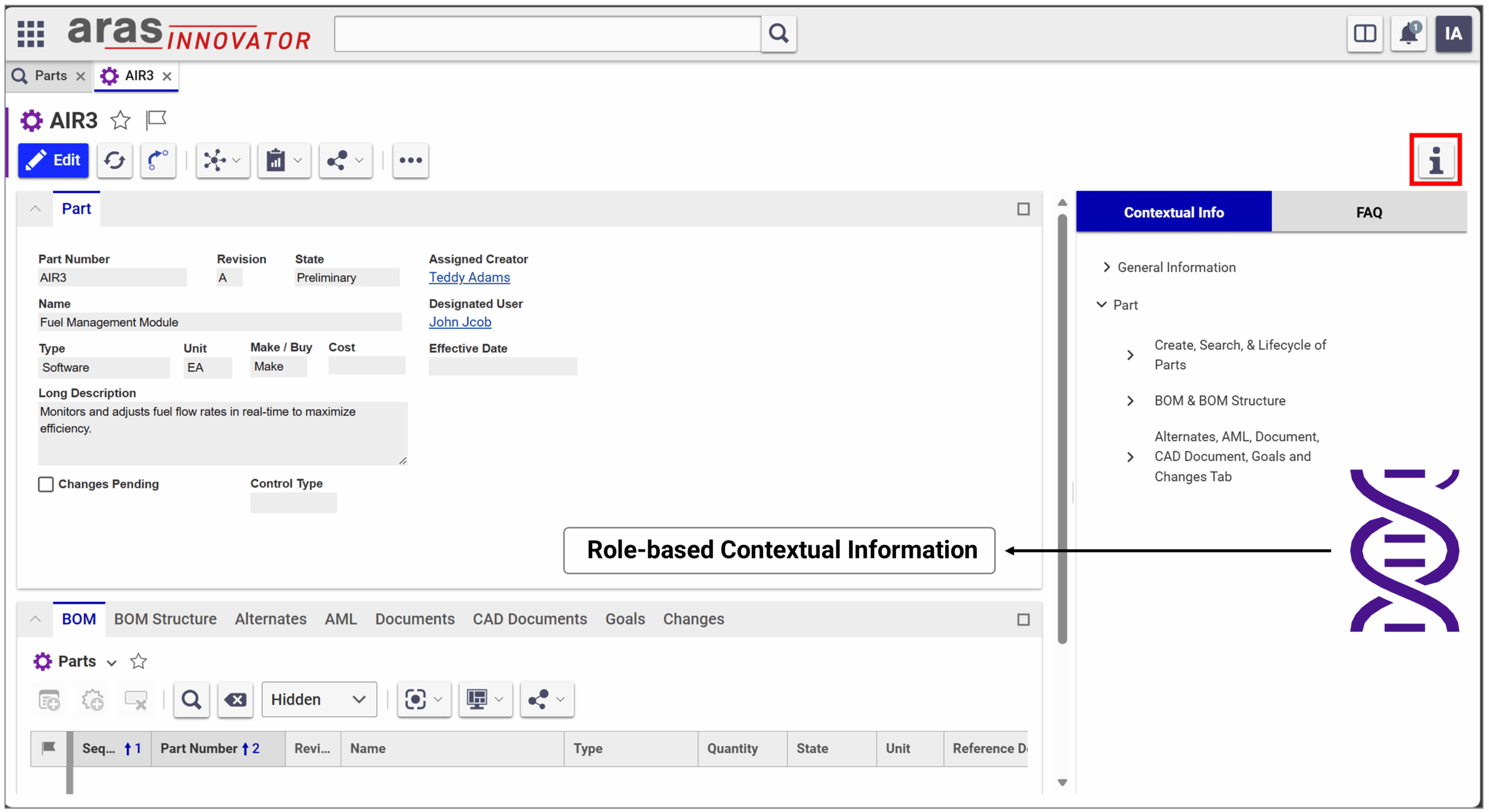Run search in the BOM grid
Viewport: 1489px width, 812px height.
[x=191, y=699]
